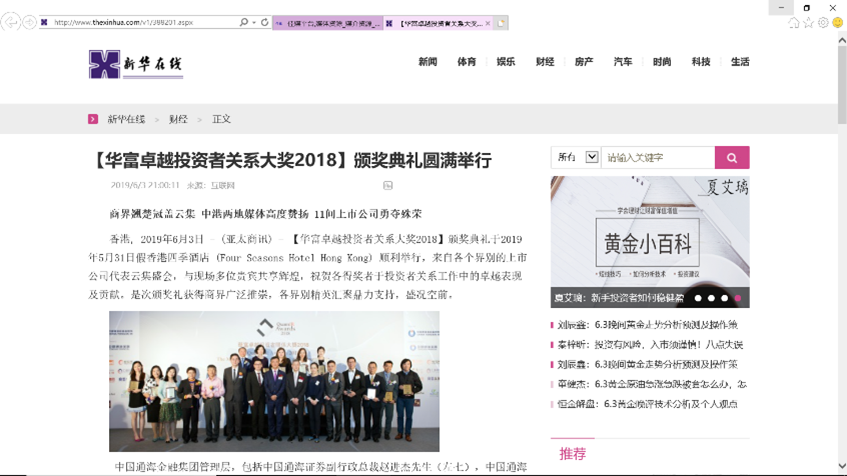Click the scrollbar down arrow

842,466
